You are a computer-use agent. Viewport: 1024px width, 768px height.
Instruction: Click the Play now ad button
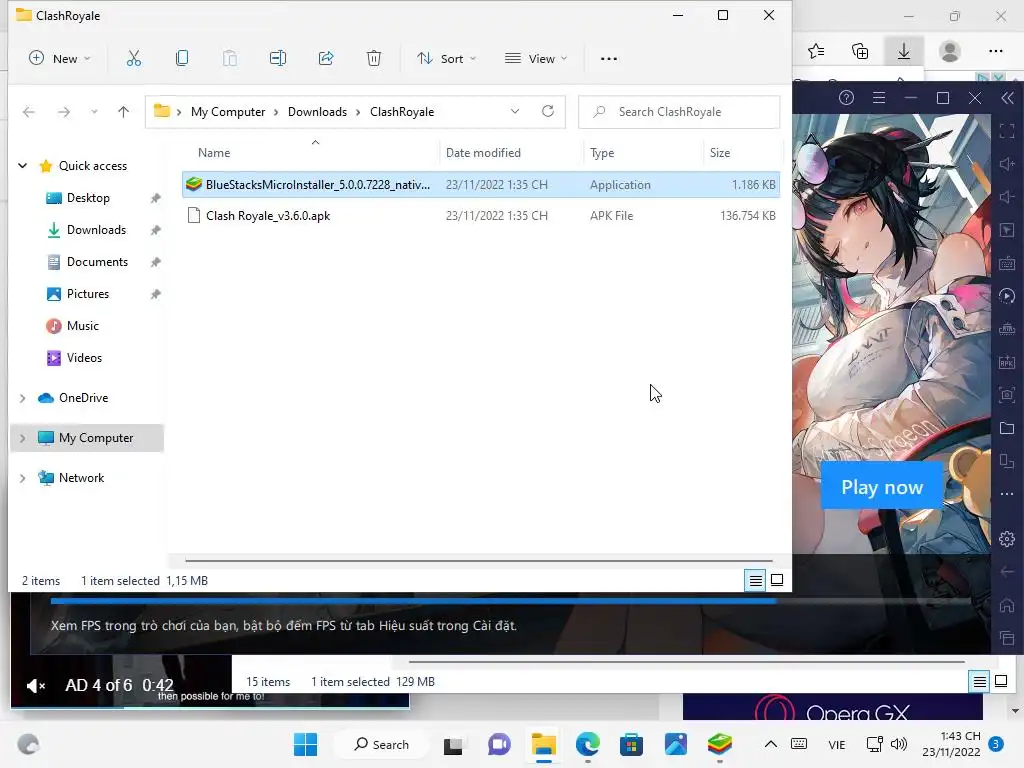click(x=882, y=487)
